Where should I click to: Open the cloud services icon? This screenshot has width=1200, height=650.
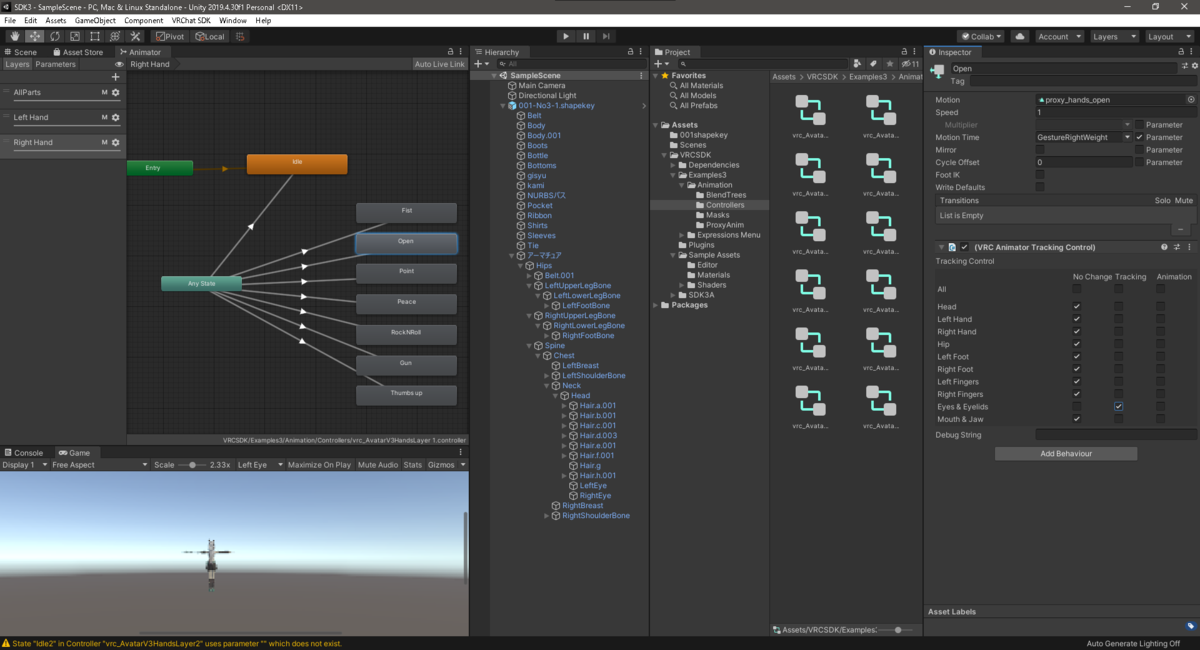(1019, 36)
